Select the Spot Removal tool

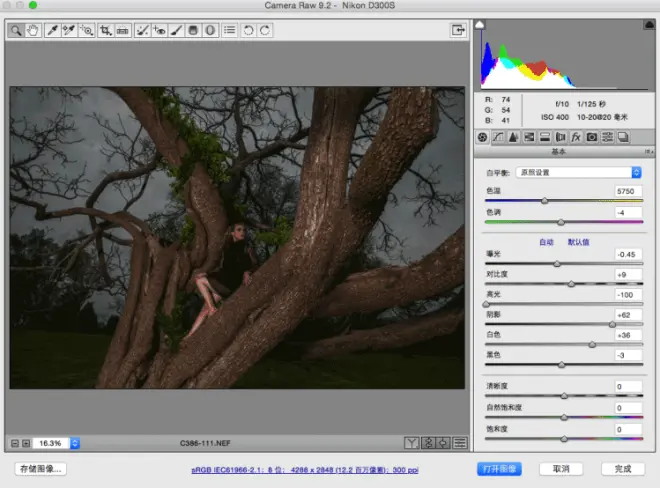pos(142,30)
